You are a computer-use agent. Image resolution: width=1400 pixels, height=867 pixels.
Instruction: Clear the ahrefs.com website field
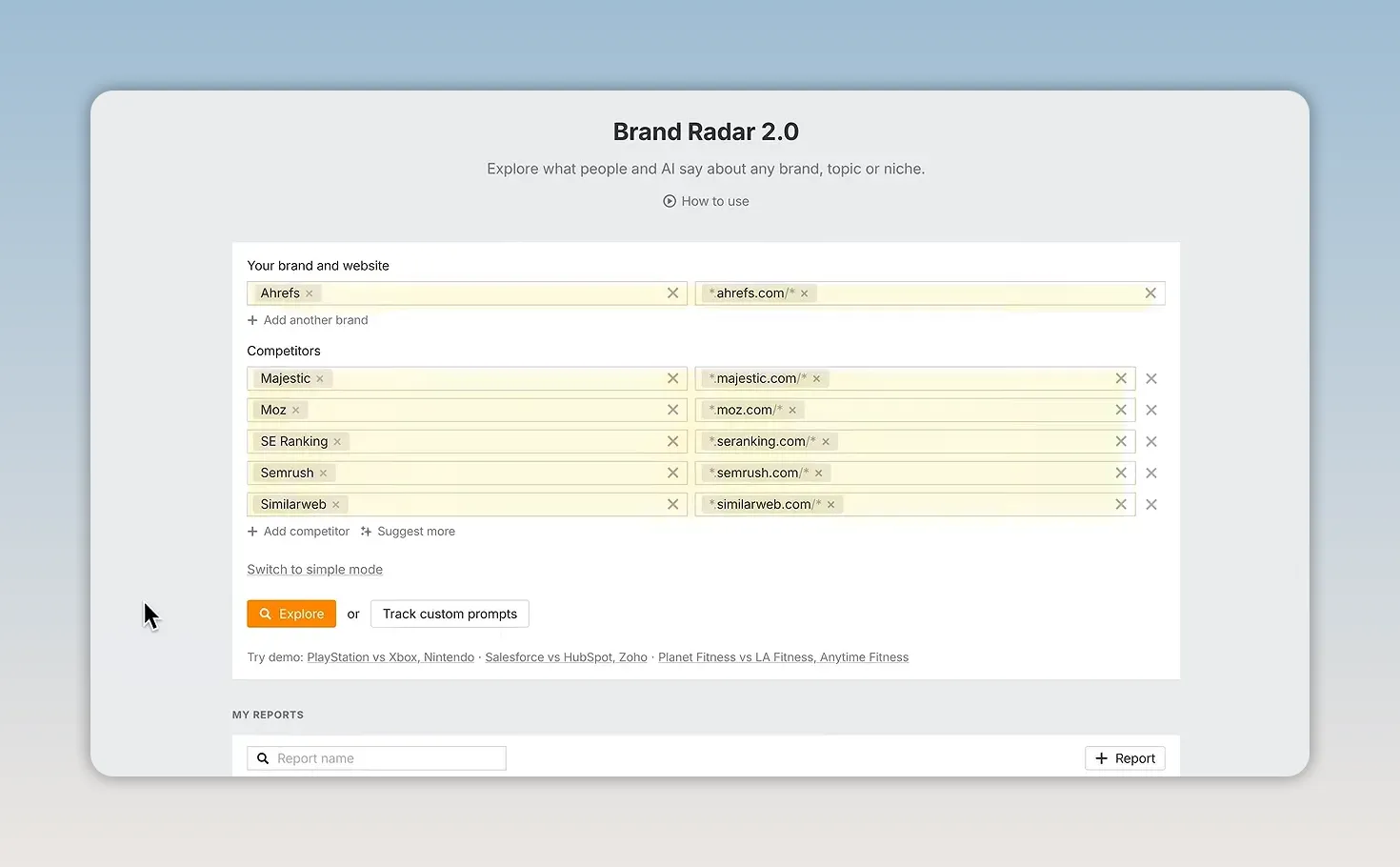click(1150, 293)
